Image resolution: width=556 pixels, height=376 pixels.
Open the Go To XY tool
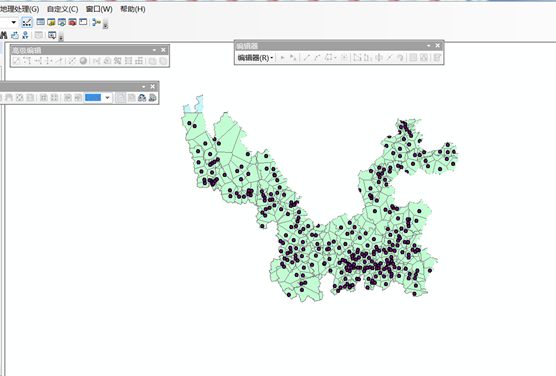pos(25,35)
